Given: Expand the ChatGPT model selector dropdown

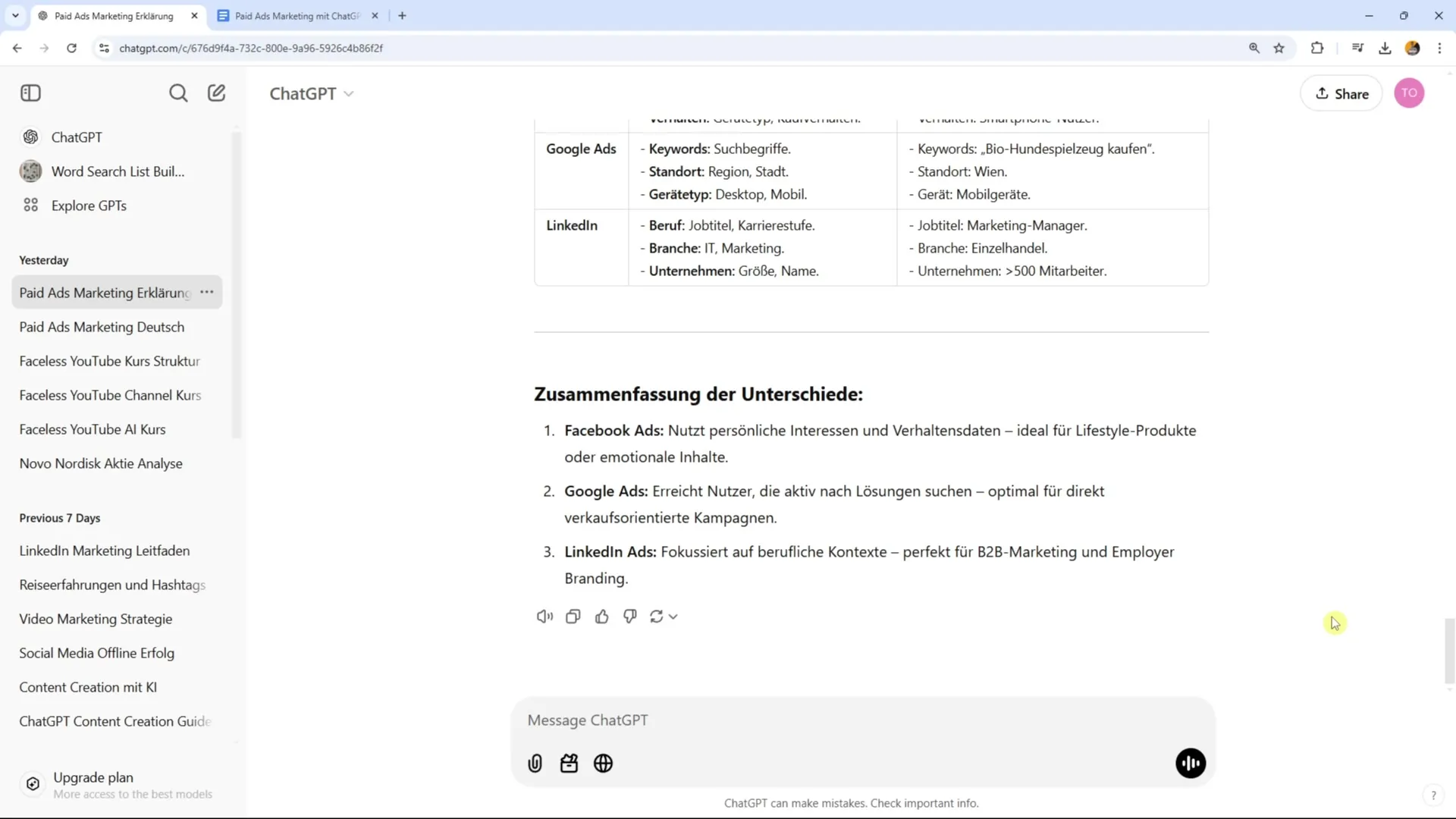Looking at the screenshot, I should (x=312, y=94).
